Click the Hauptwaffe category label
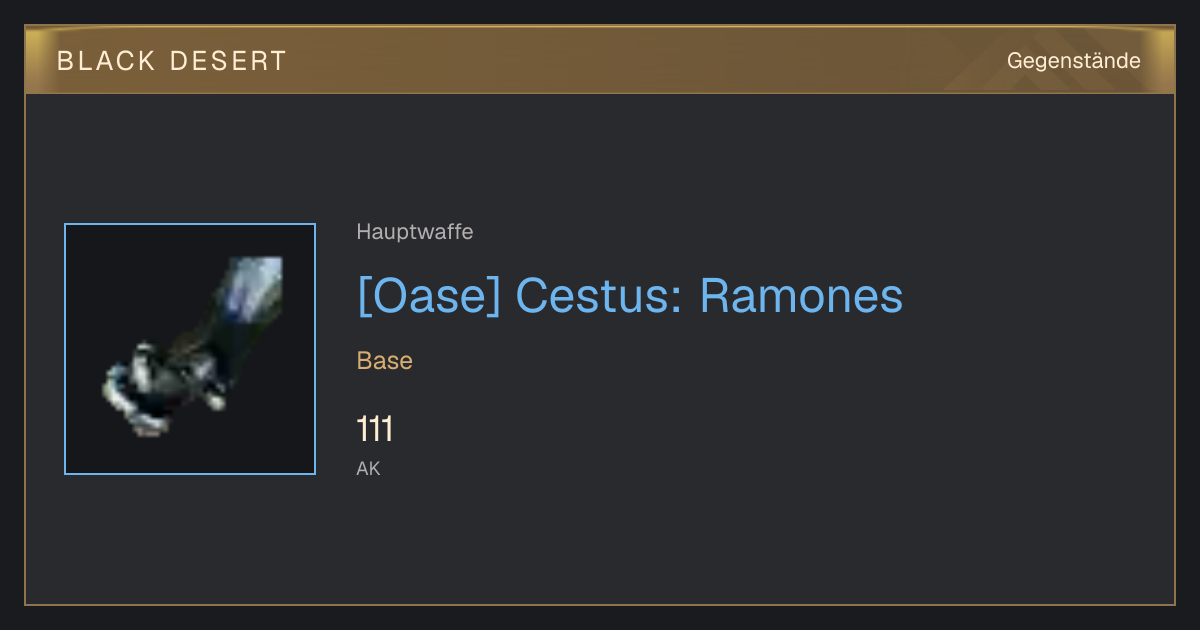 pyautogui.click(x=415, y=232)
